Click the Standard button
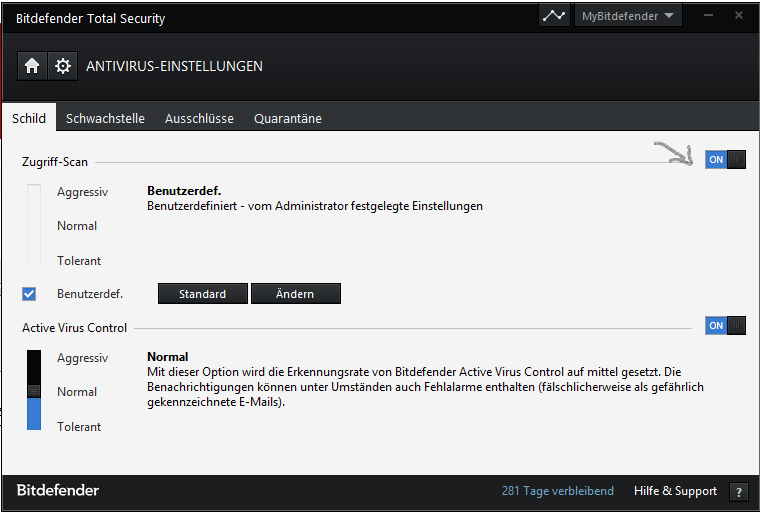The height and width of the screenshot is (512, 760). (x=203, y=294)
